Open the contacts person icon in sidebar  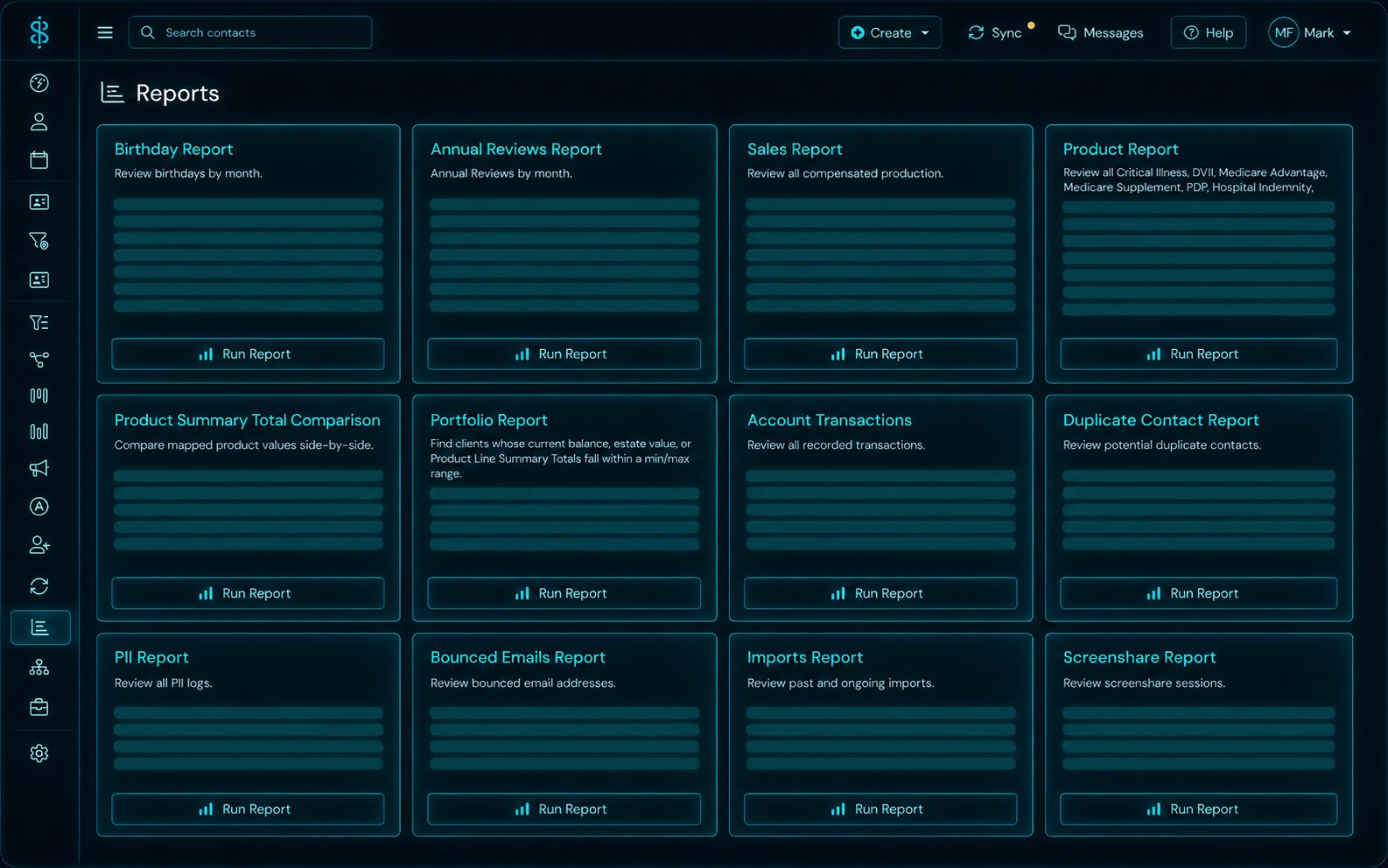pyautogui.click(x=39, y=122)
